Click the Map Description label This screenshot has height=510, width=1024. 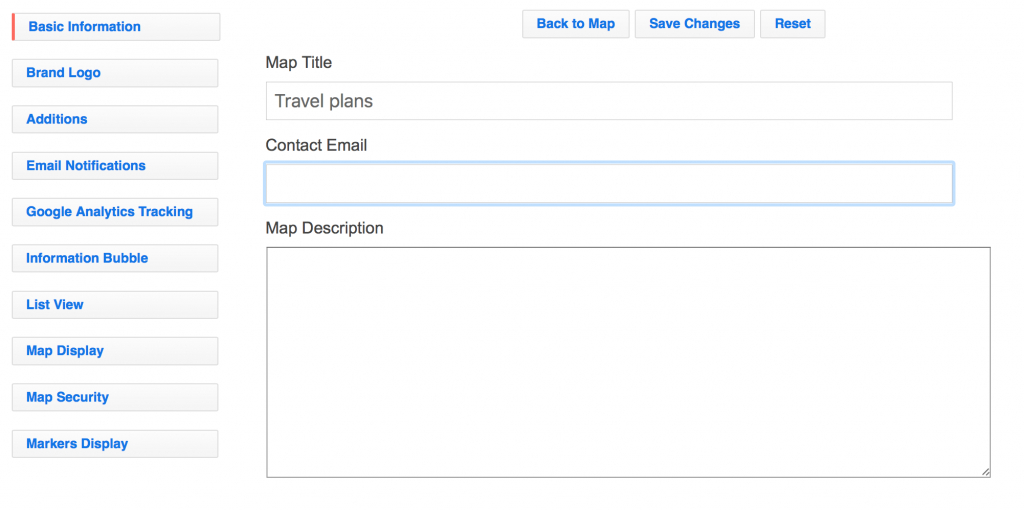coord(324,229)
